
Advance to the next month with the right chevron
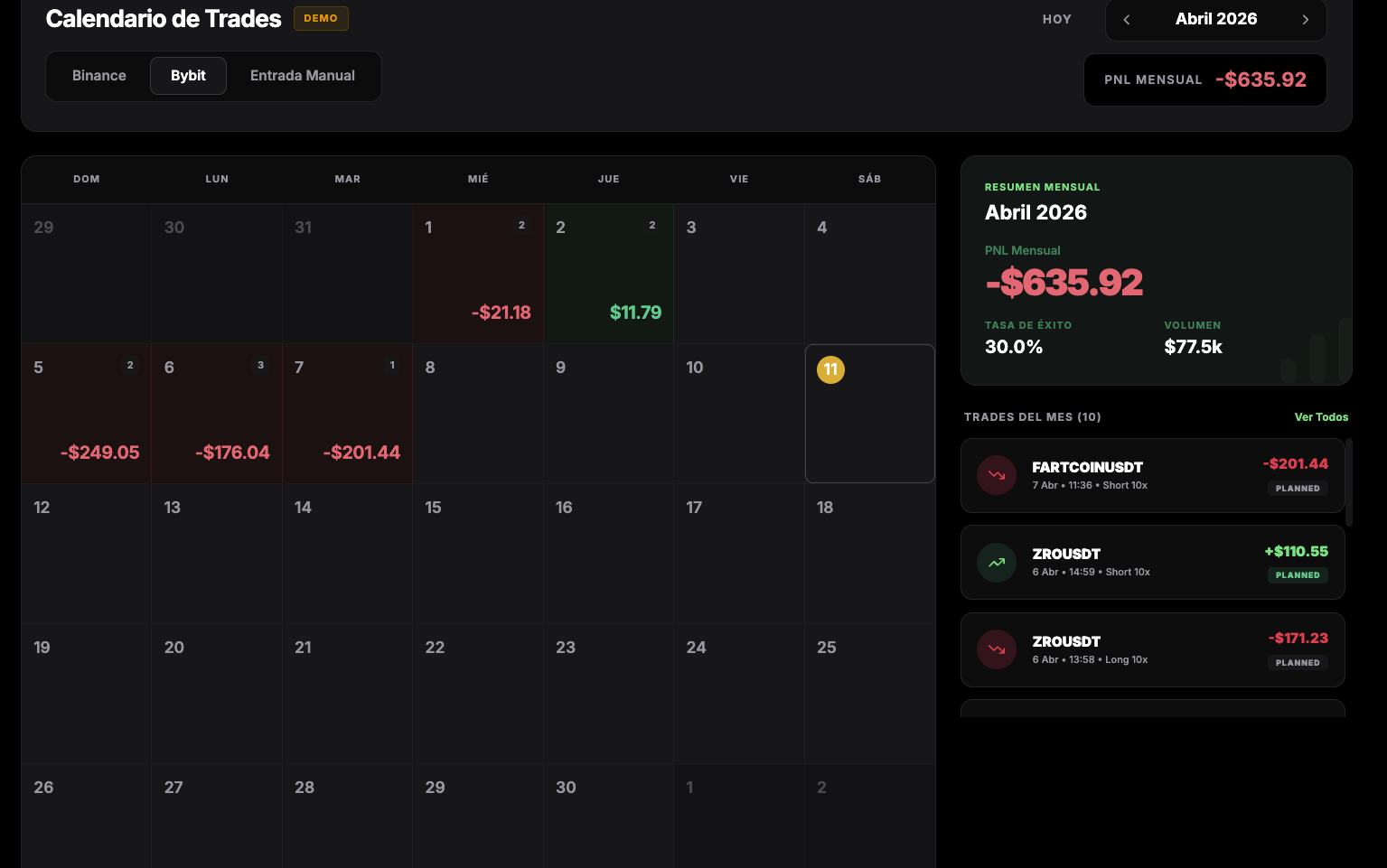1306,18
